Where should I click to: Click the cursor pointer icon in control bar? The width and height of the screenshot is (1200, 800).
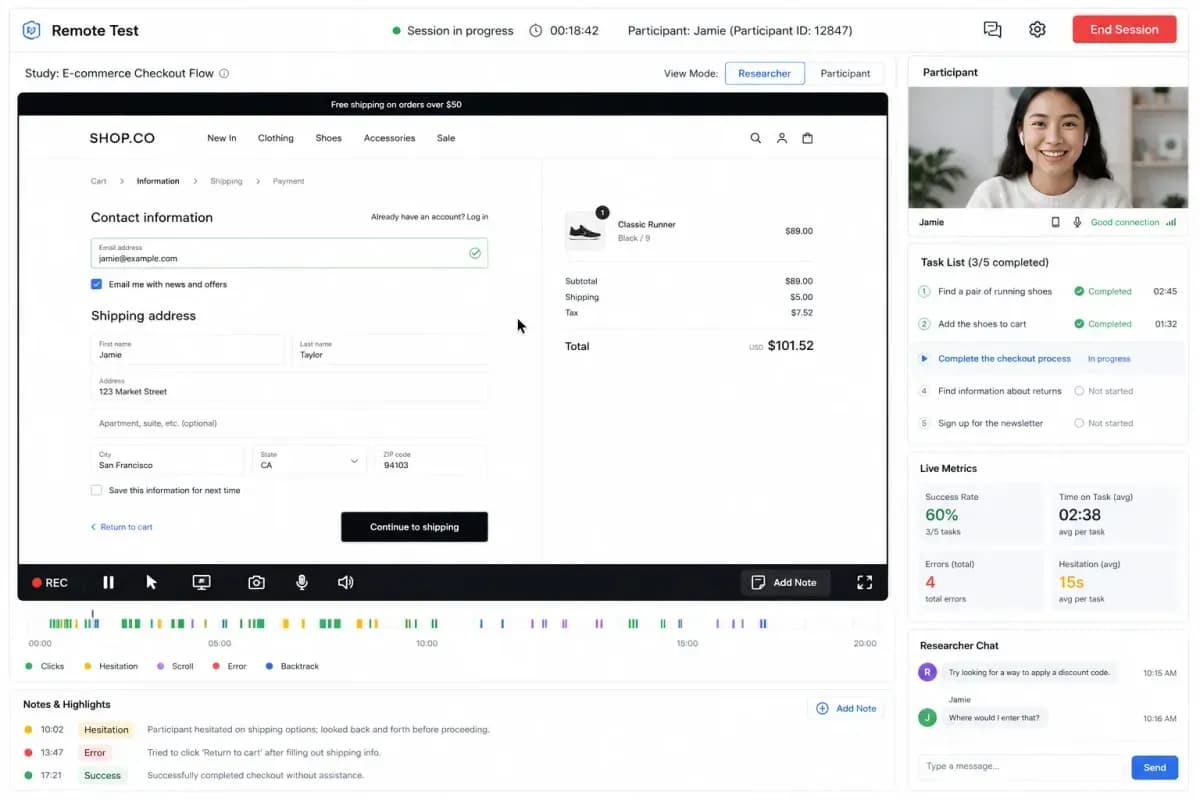(x=151, y=582)
